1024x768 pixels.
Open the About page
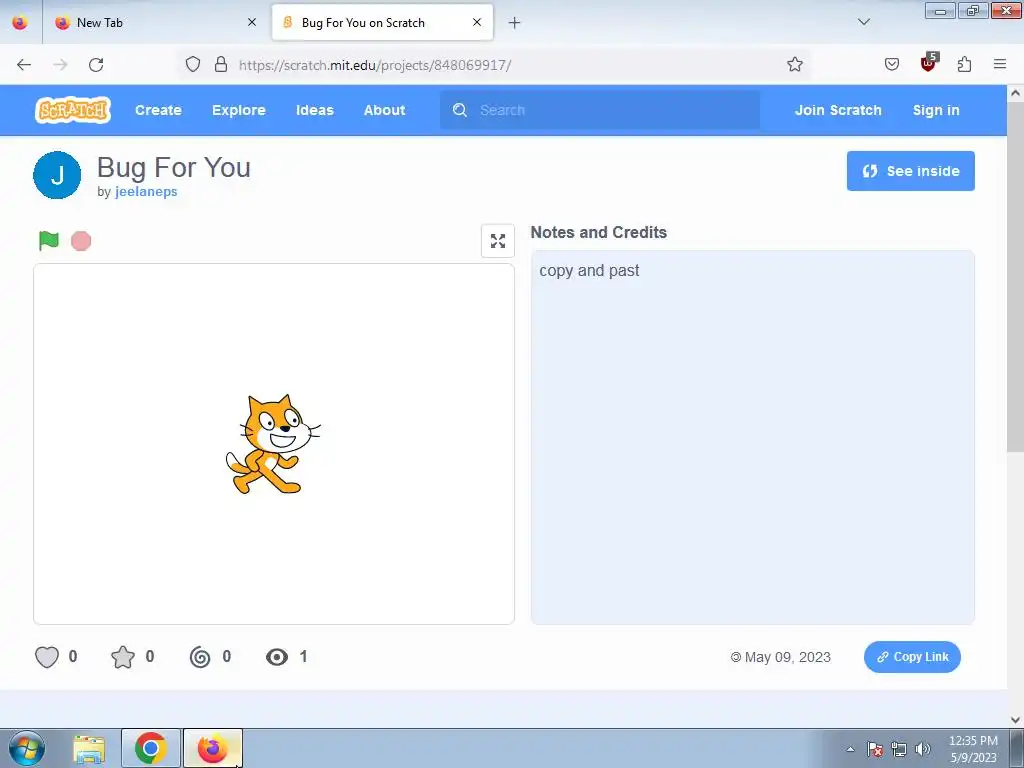pyautogui.click(x=385, y=110)
